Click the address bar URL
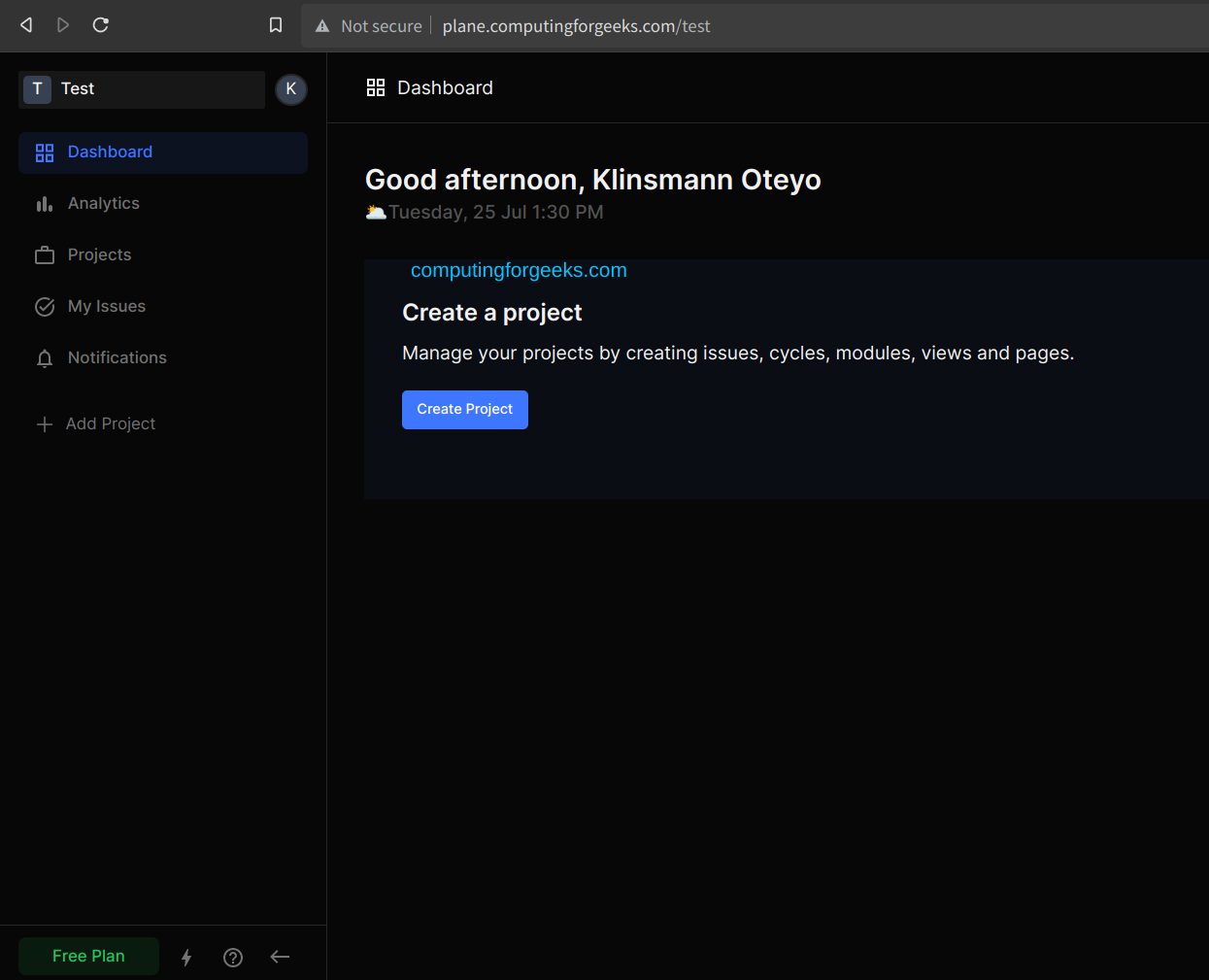Screen dimensions: 1209x980 pyautogui.click(x=576, y=26)
